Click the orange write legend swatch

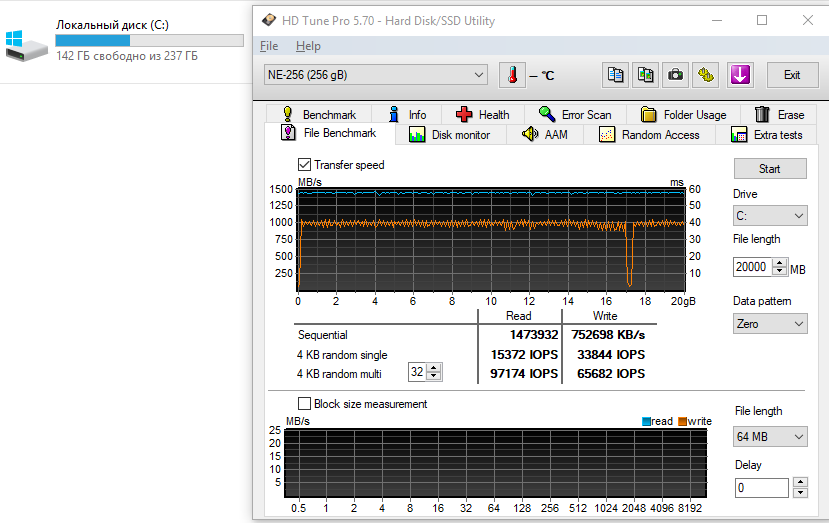683,421
